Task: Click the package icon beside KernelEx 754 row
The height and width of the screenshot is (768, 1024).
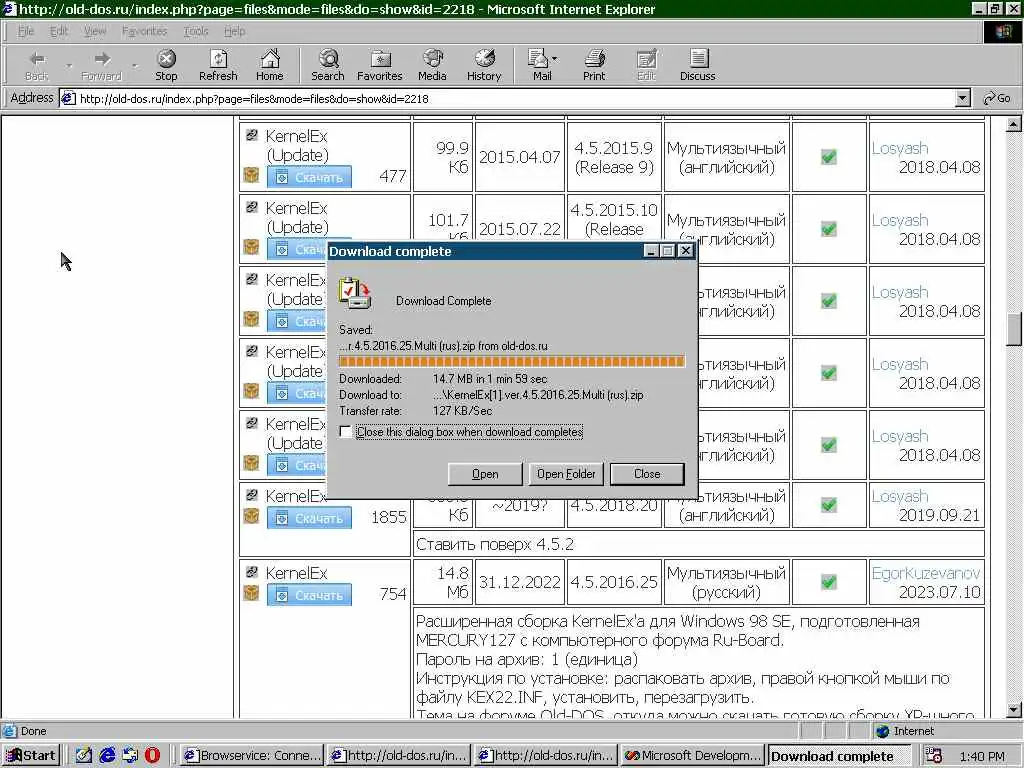Action: click(x=251, y=593)
